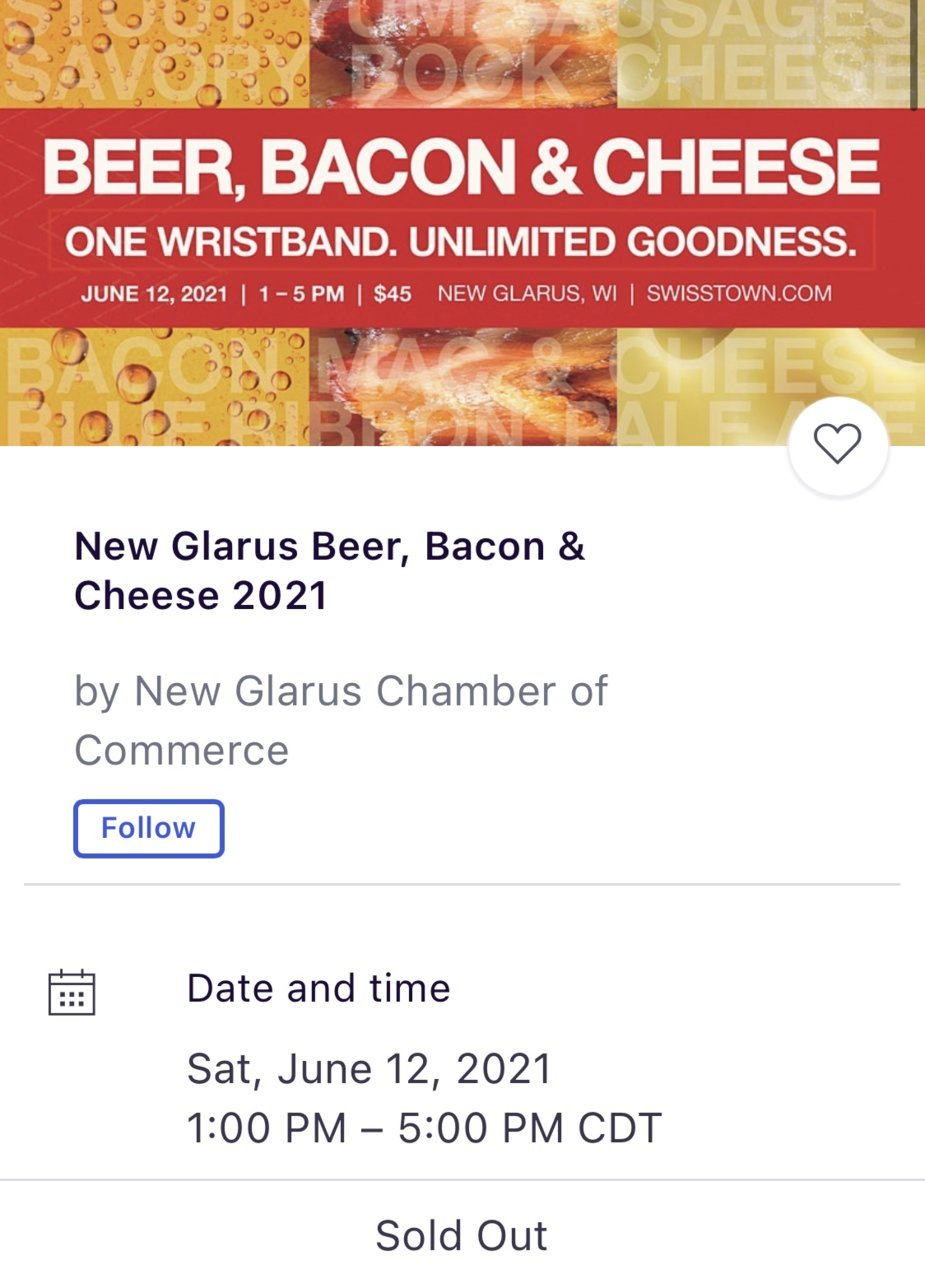
Task: Follow New Glarus Chamber of Commerce
Action: pos(149,828)
